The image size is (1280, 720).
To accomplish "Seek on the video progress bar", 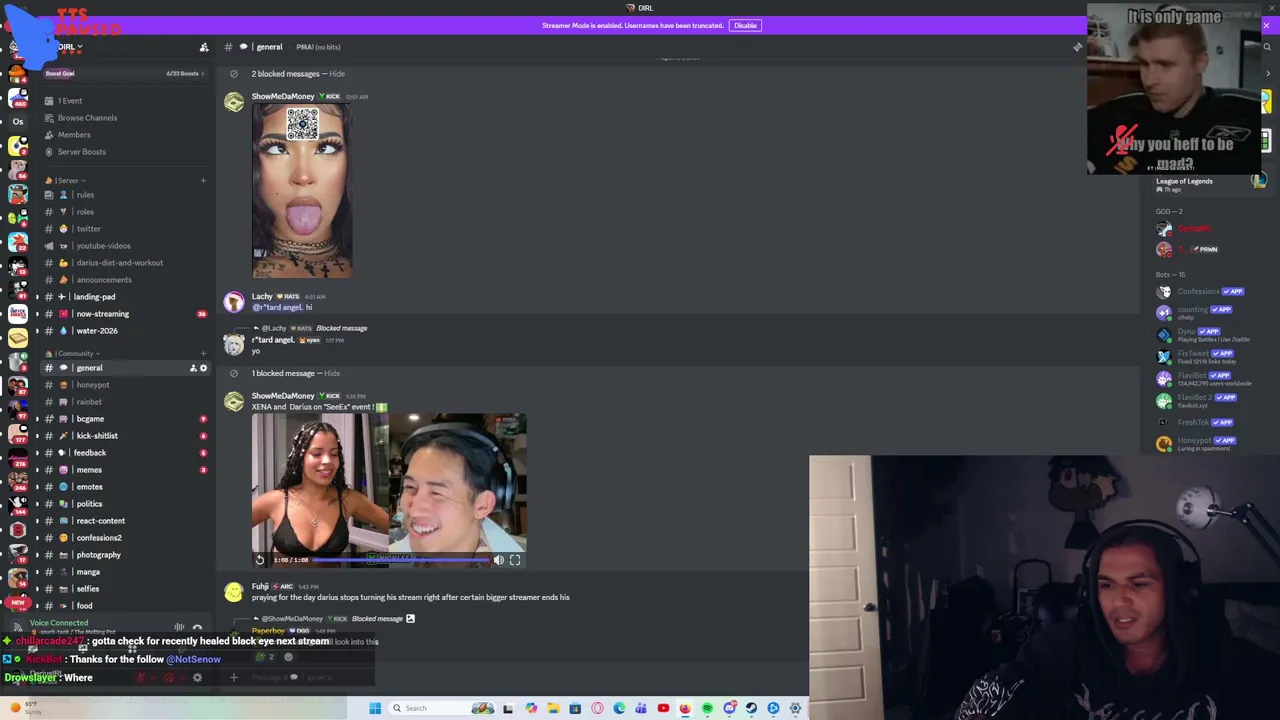I will [x=400, y=560].
